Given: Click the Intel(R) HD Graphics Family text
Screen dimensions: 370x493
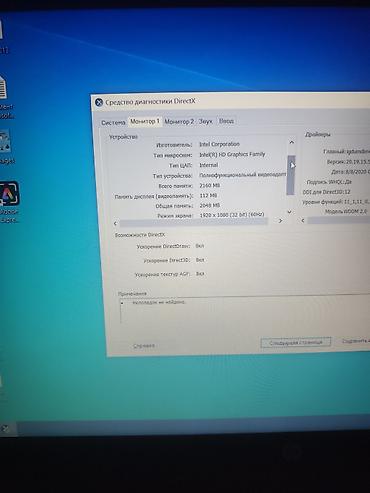Looking at the screenshot, I should click(x=232, y=155).
